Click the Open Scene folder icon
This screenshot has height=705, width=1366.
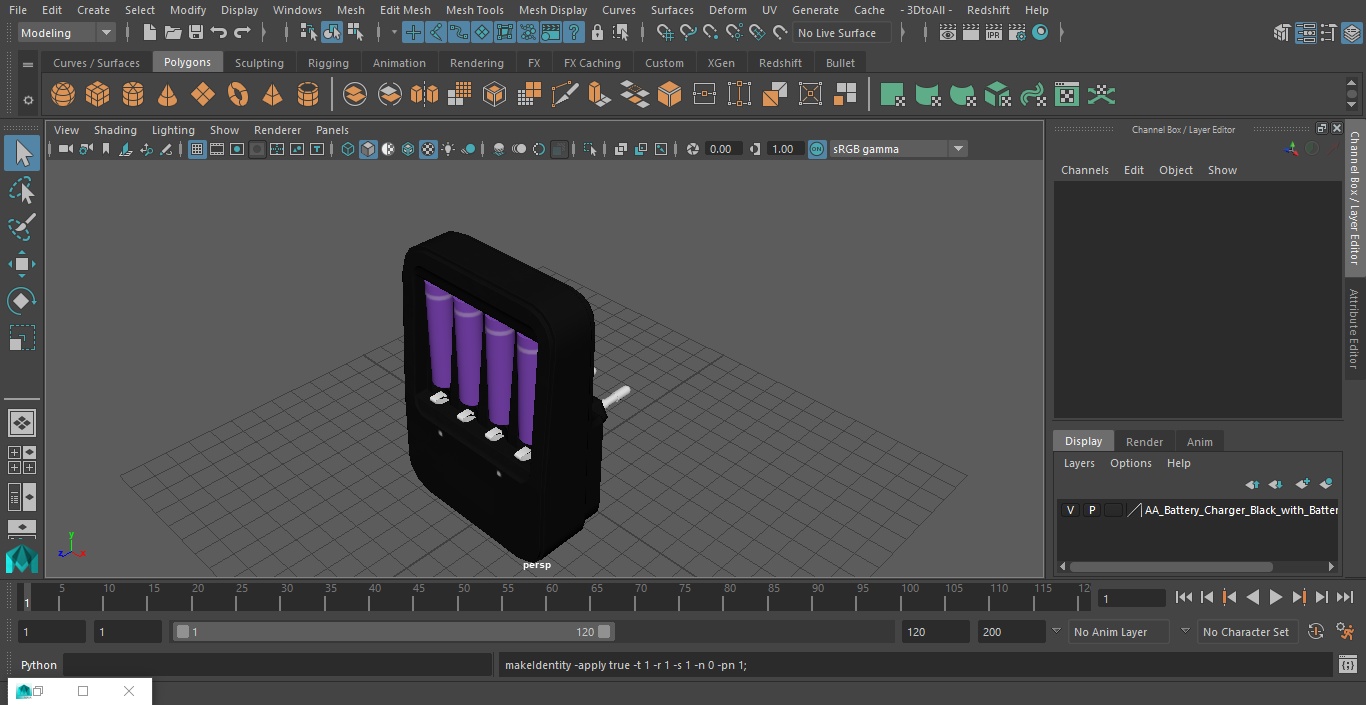click(x=172, y=33)
